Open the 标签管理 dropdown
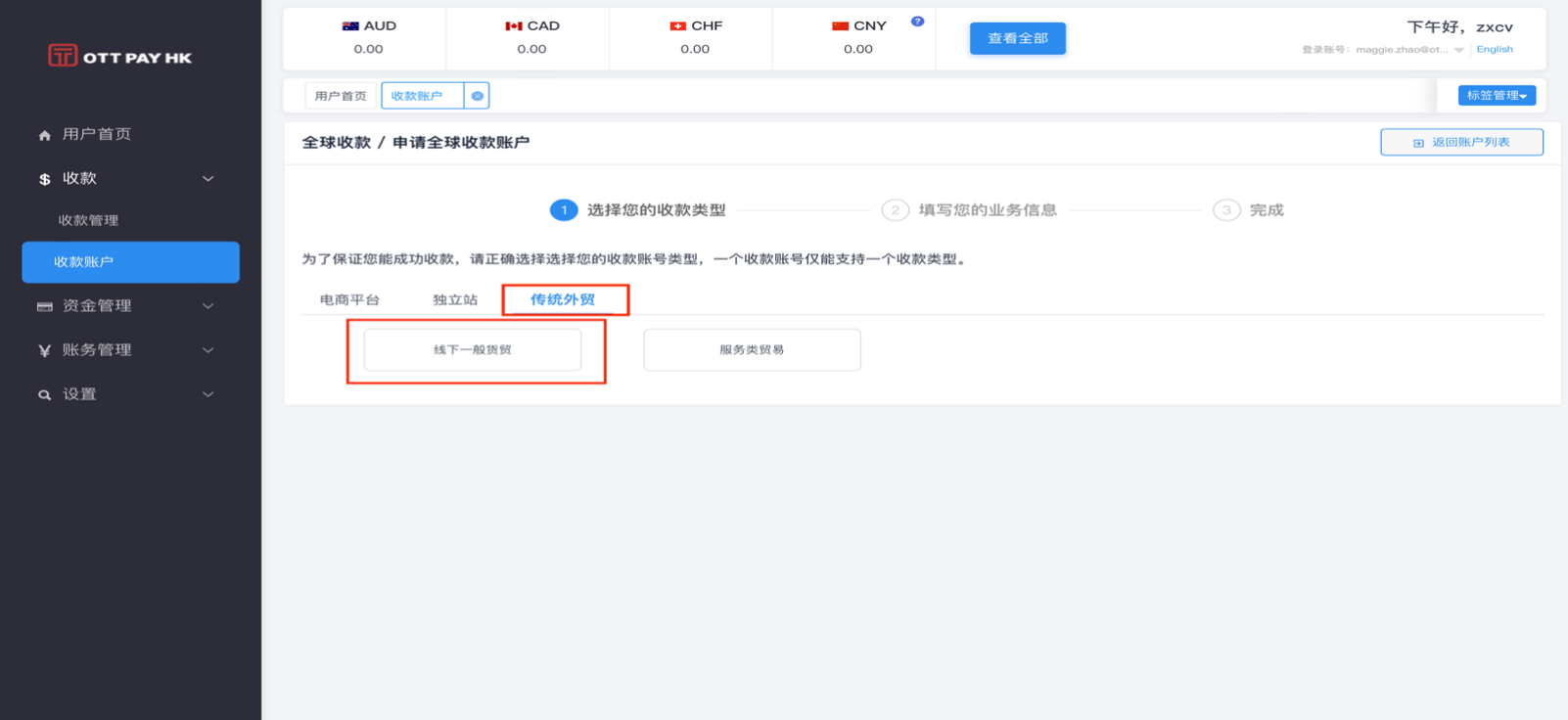The width and height of the screenshot is (1568, 720). [1497, 95]
